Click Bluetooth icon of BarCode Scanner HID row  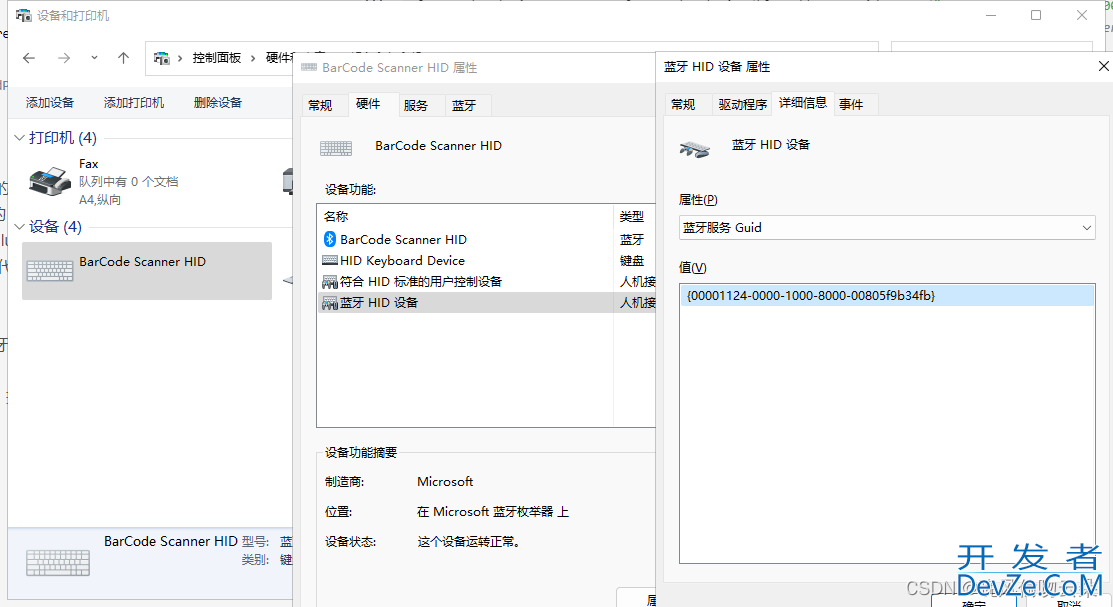329,239
